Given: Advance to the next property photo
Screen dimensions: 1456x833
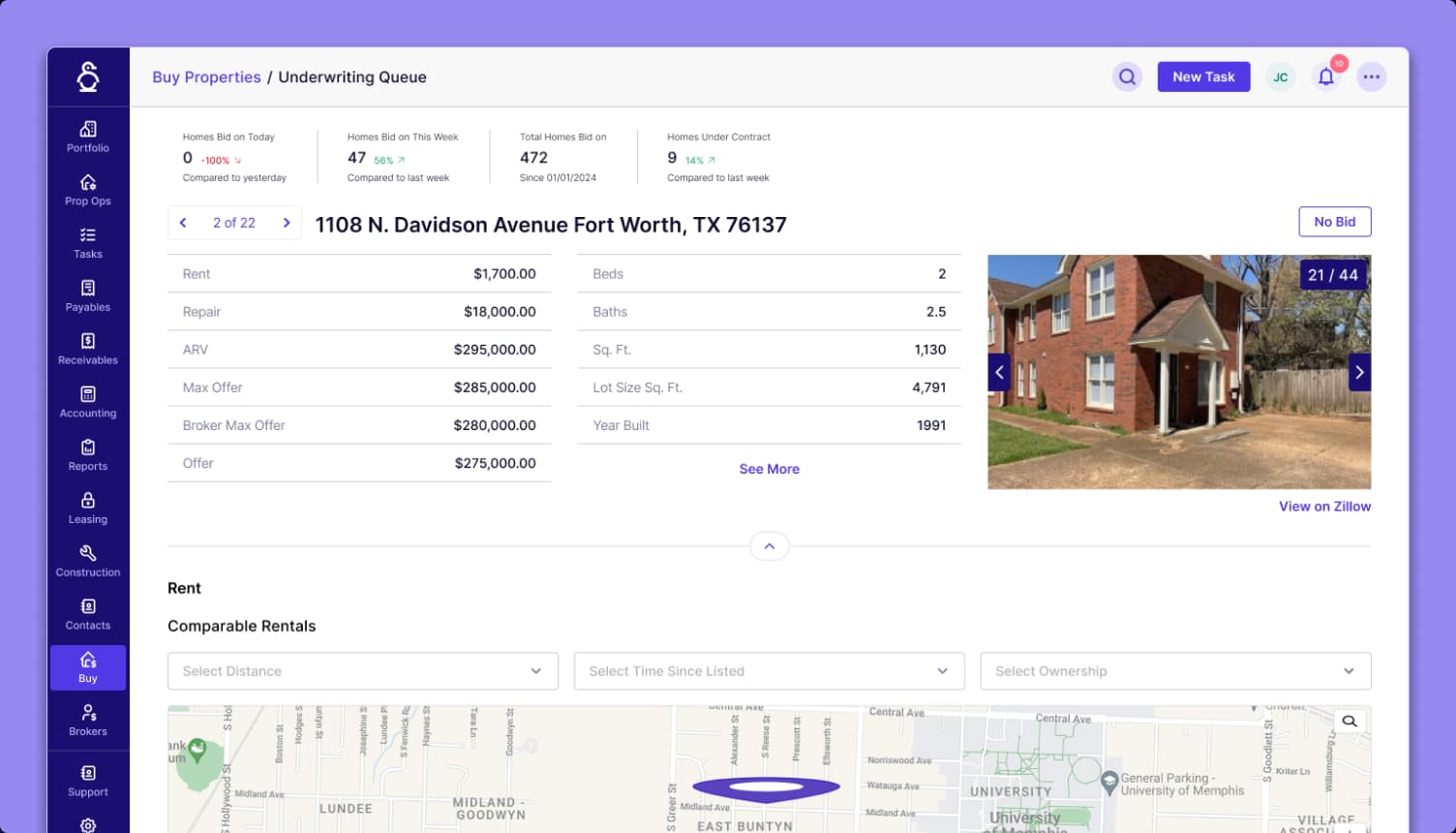Looking at the screenshot, I should click(1359, 371).
